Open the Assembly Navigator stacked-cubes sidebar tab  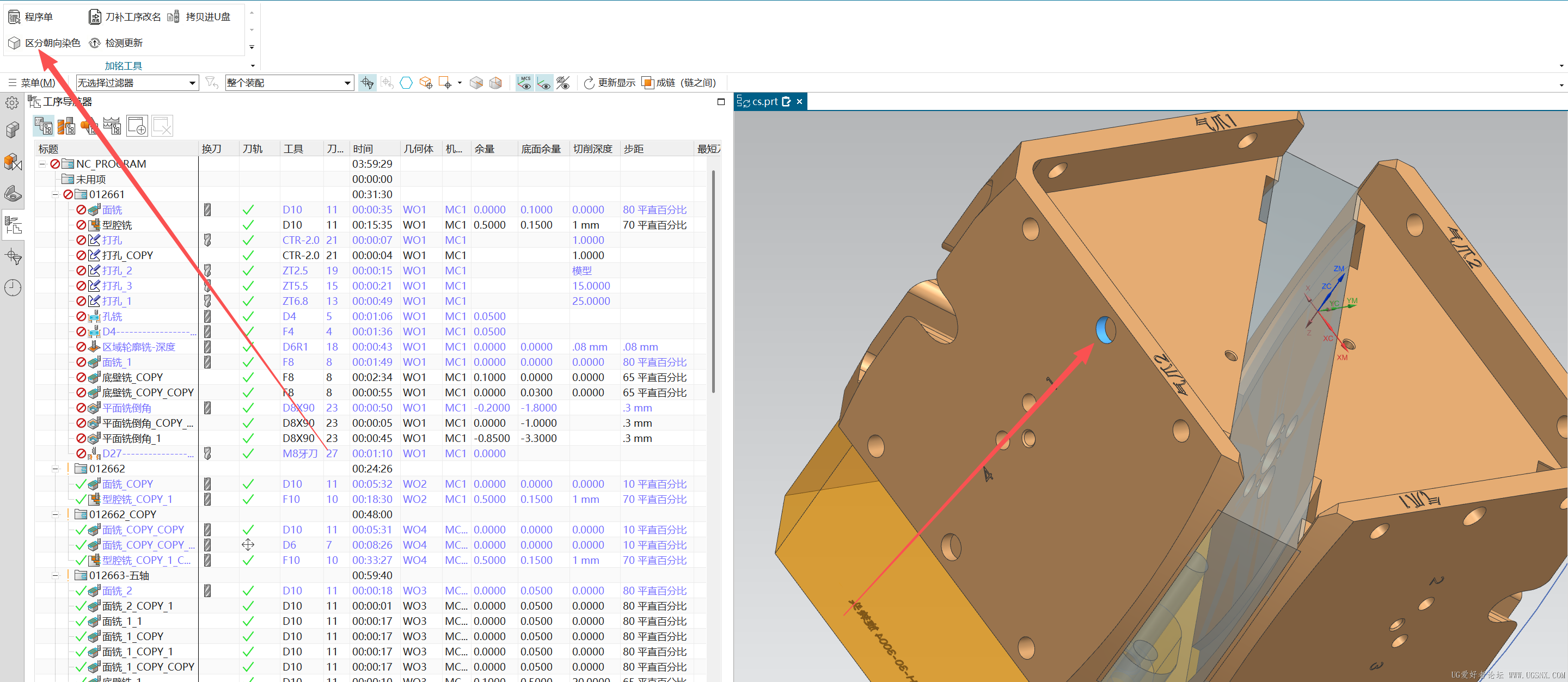pos(13,130)
